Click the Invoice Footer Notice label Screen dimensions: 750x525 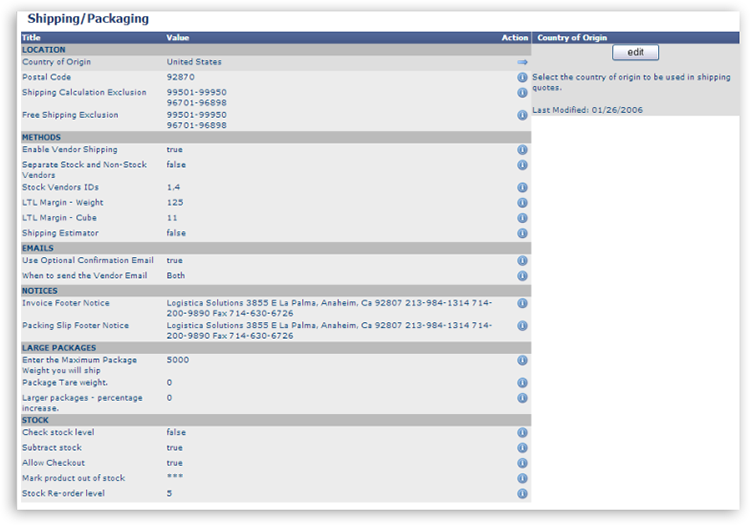pyautogui.click(x=66, y=303)
